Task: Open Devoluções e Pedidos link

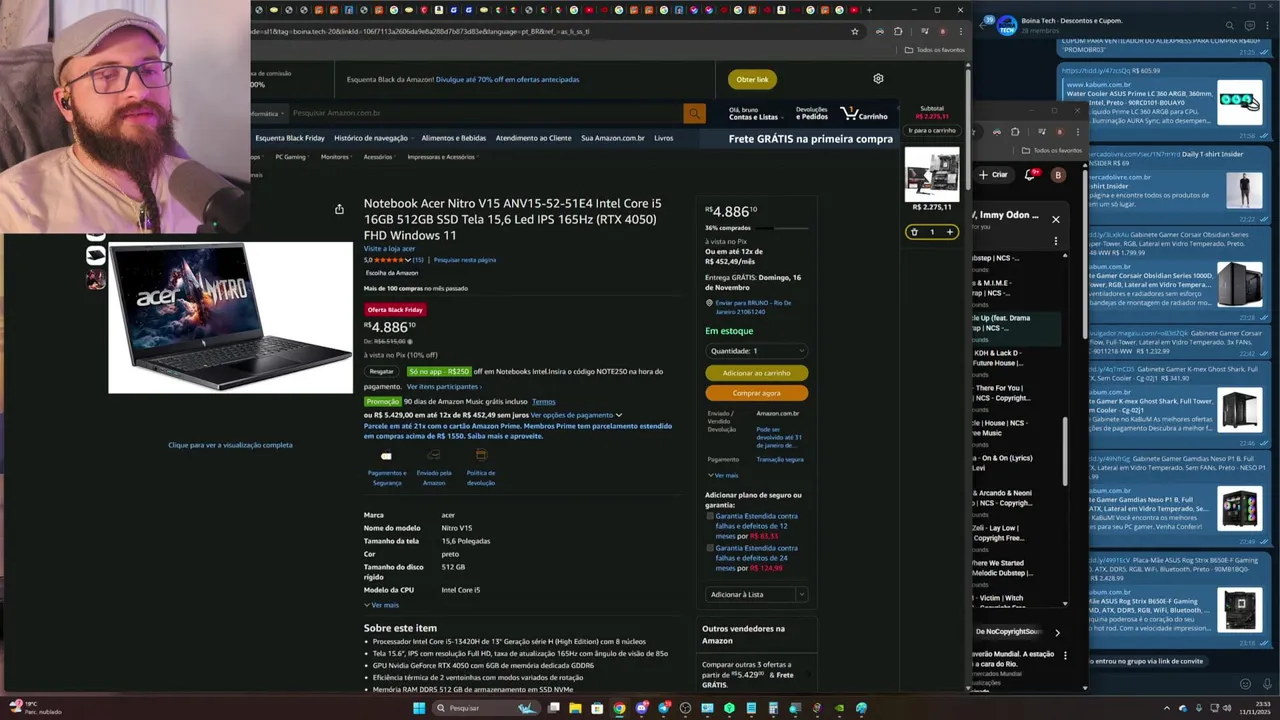Action: tap(811, 113)
